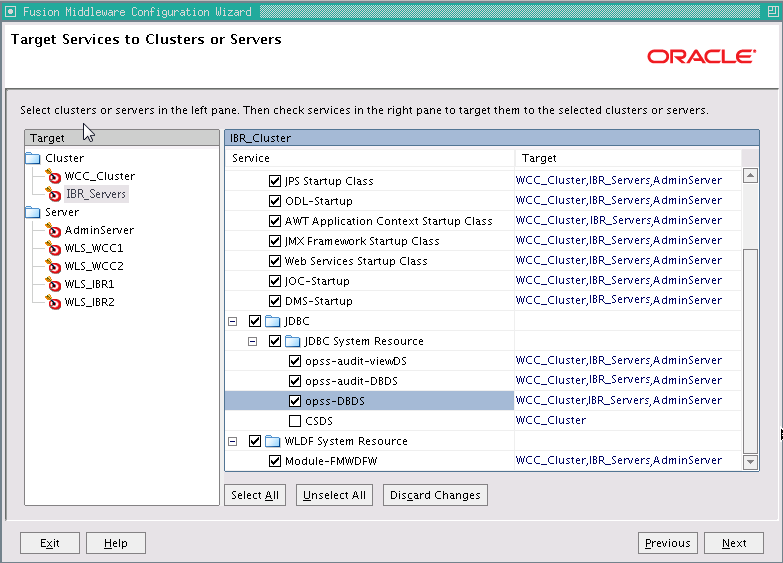Uncheck JPS Startup Class service

point(275,181)
